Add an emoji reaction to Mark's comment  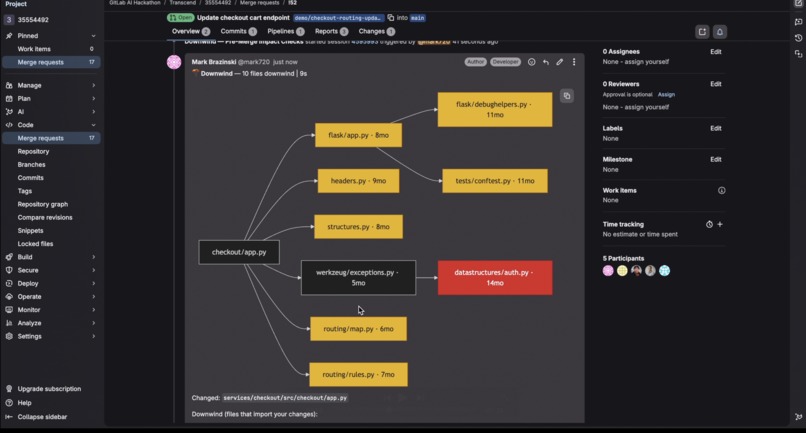tap(532, 62)
